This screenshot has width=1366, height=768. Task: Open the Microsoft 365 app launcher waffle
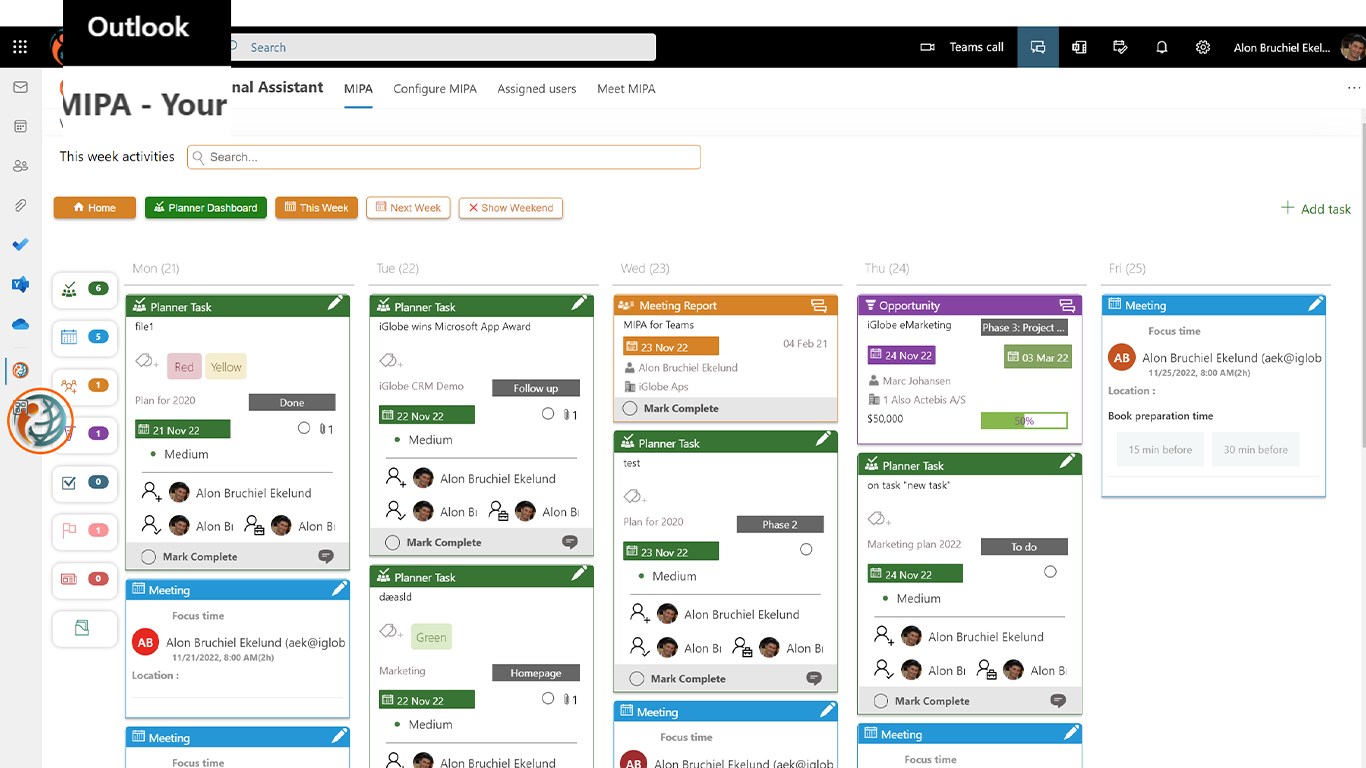20,47
